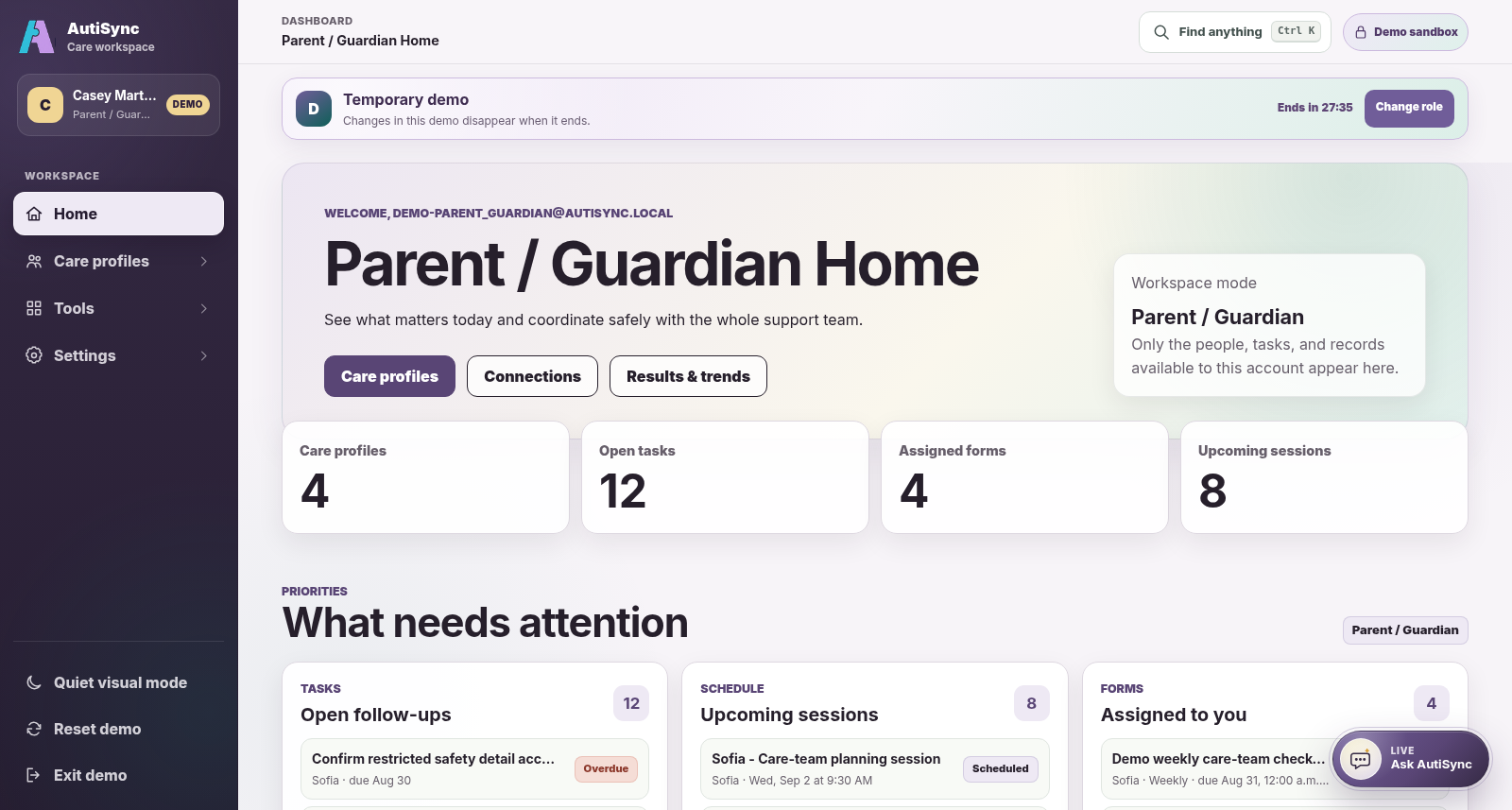Click the Workspace mode info card

(x=1269, y=325)
